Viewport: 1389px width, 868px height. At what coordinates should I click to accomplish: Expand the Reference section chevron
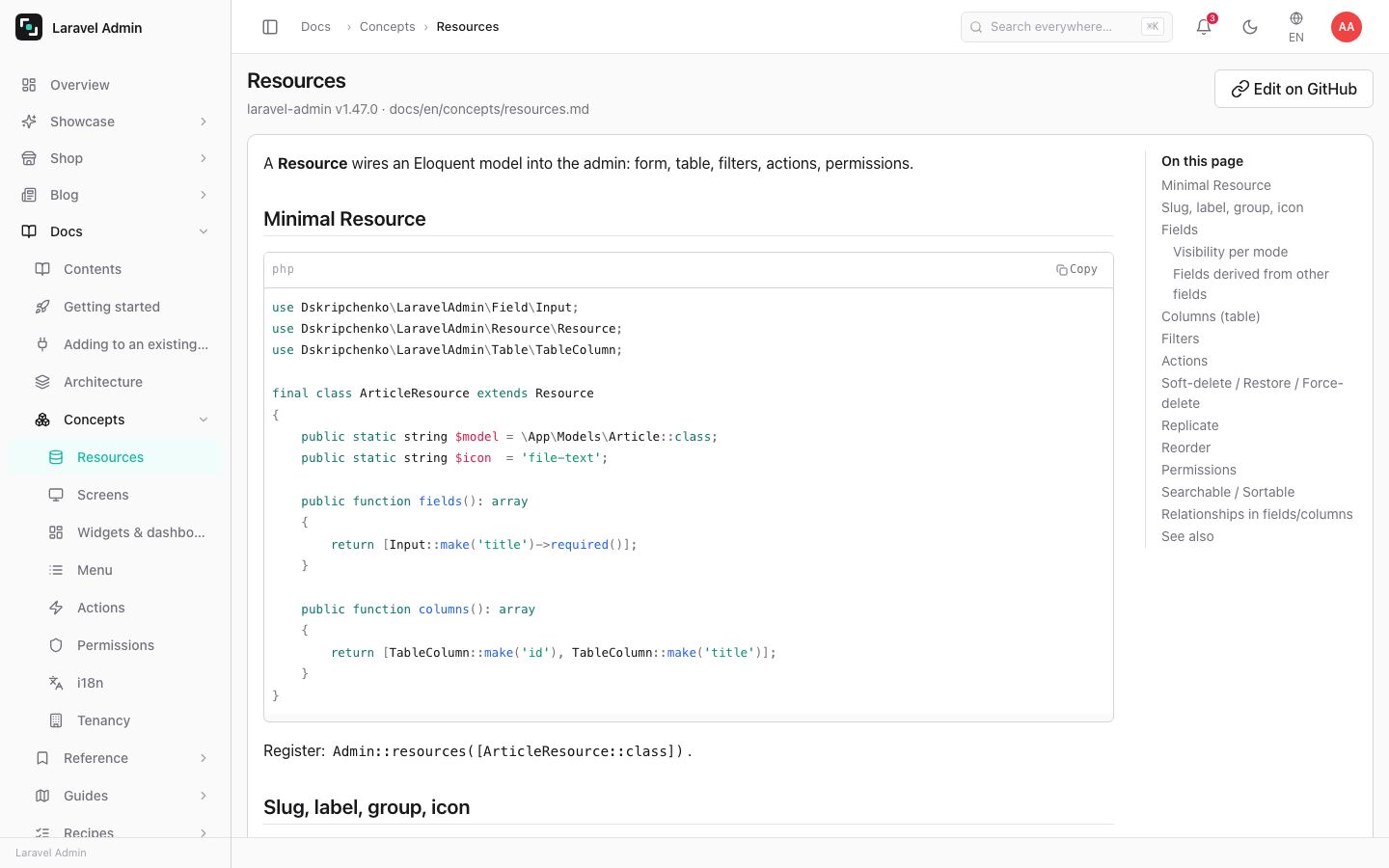pos(204,758)
